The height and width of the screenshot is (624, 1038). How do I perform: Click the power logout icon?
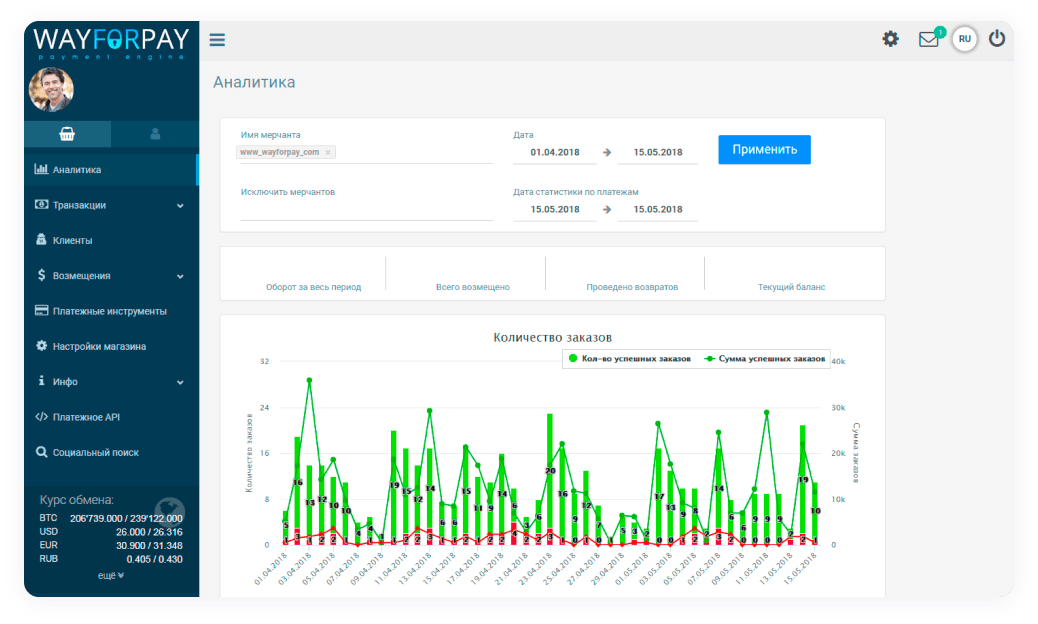point(996,39)
